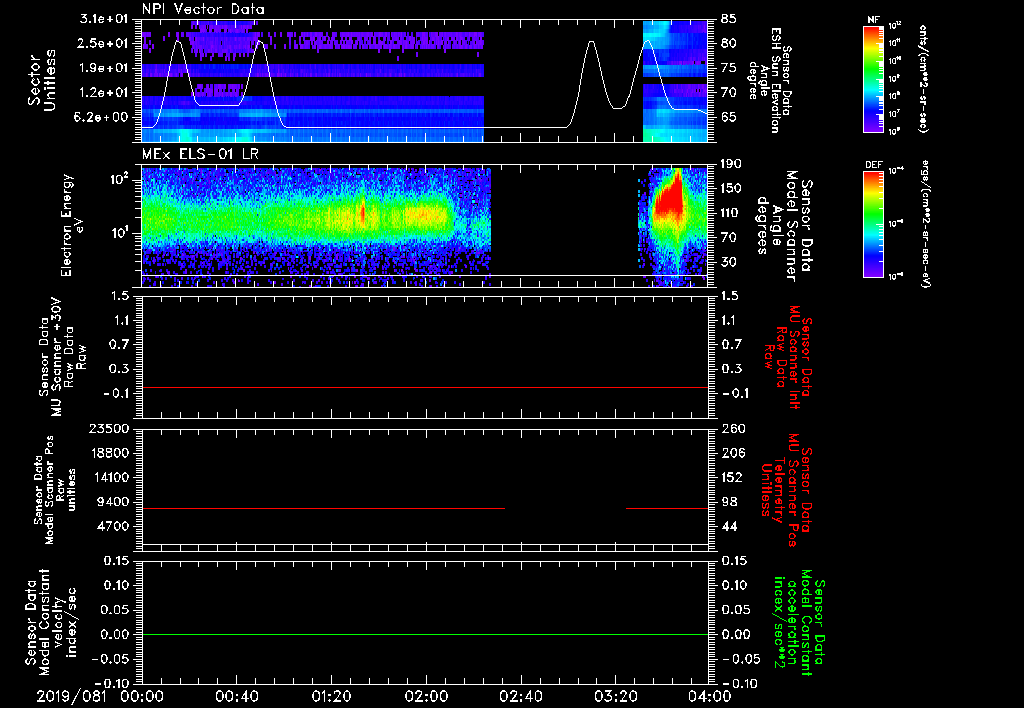Click the red "MU Scanner Init Raw Data" title
The height and width of the screenshot is (708, 1024).
coord(788,357)
